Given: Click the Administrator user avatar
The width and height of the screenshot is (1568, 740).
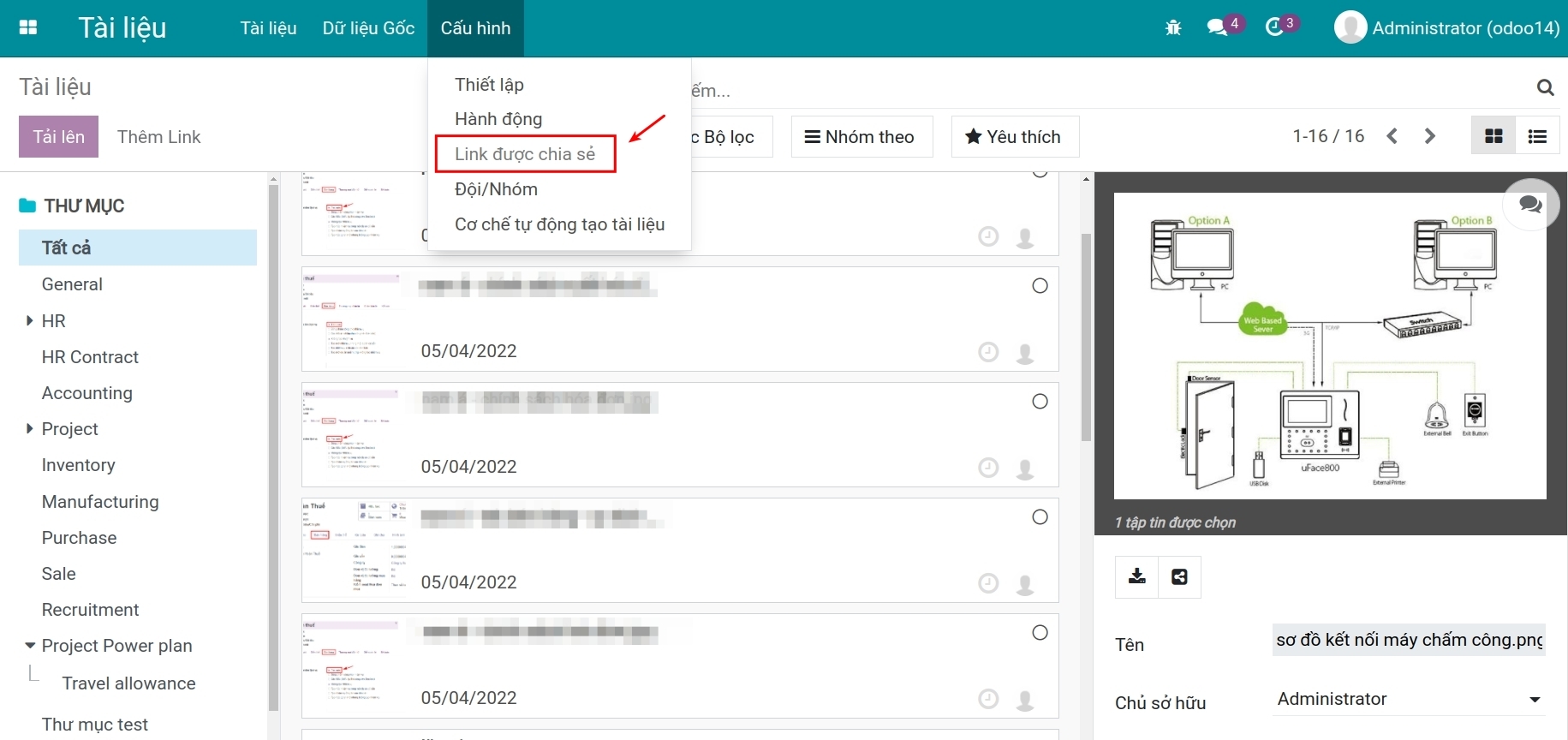Looking at the screenshot, I should coord(1350,27).
